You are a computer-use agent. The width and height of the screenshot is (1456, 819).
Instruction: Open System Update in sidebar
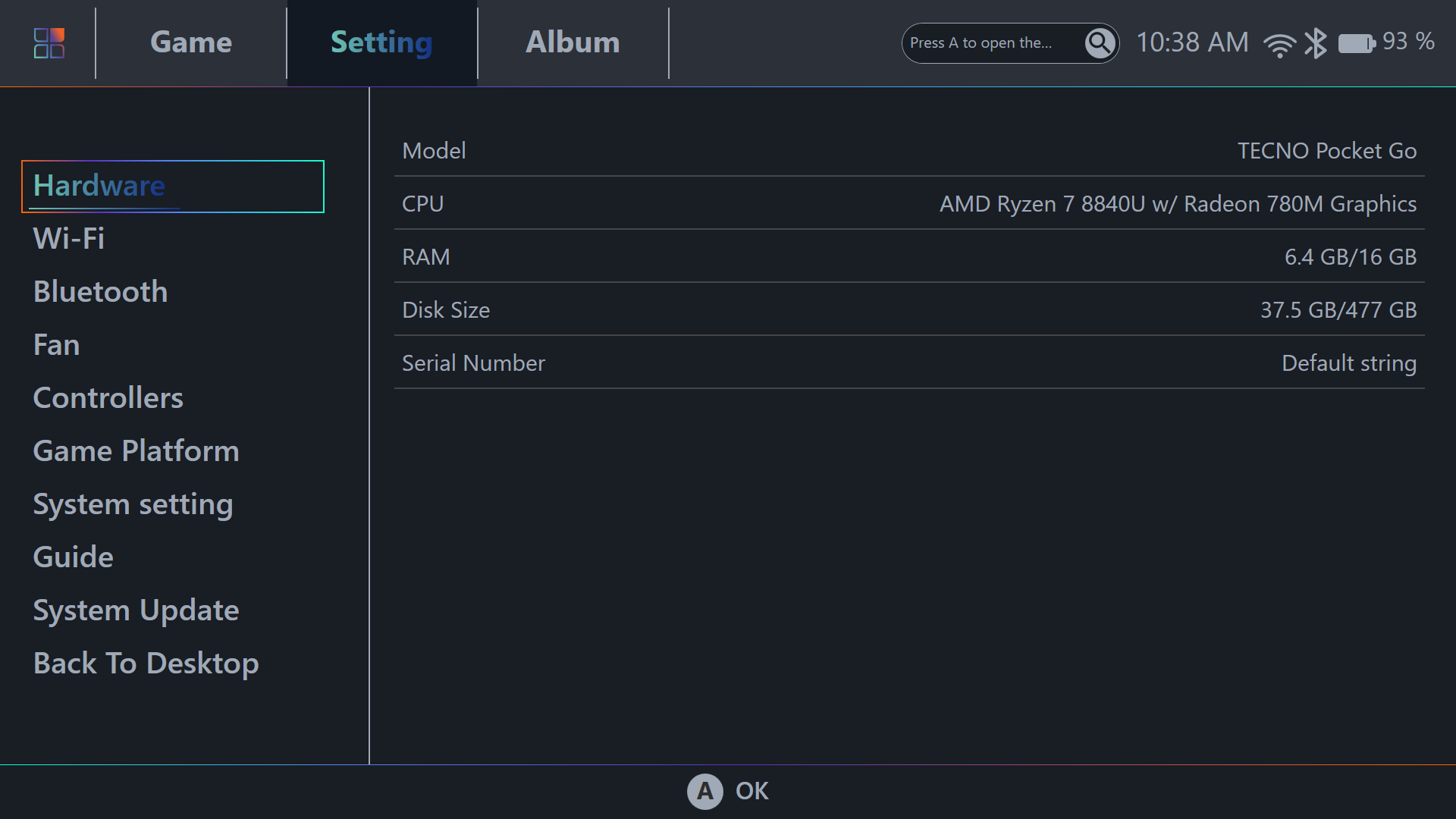coord(136,610)
